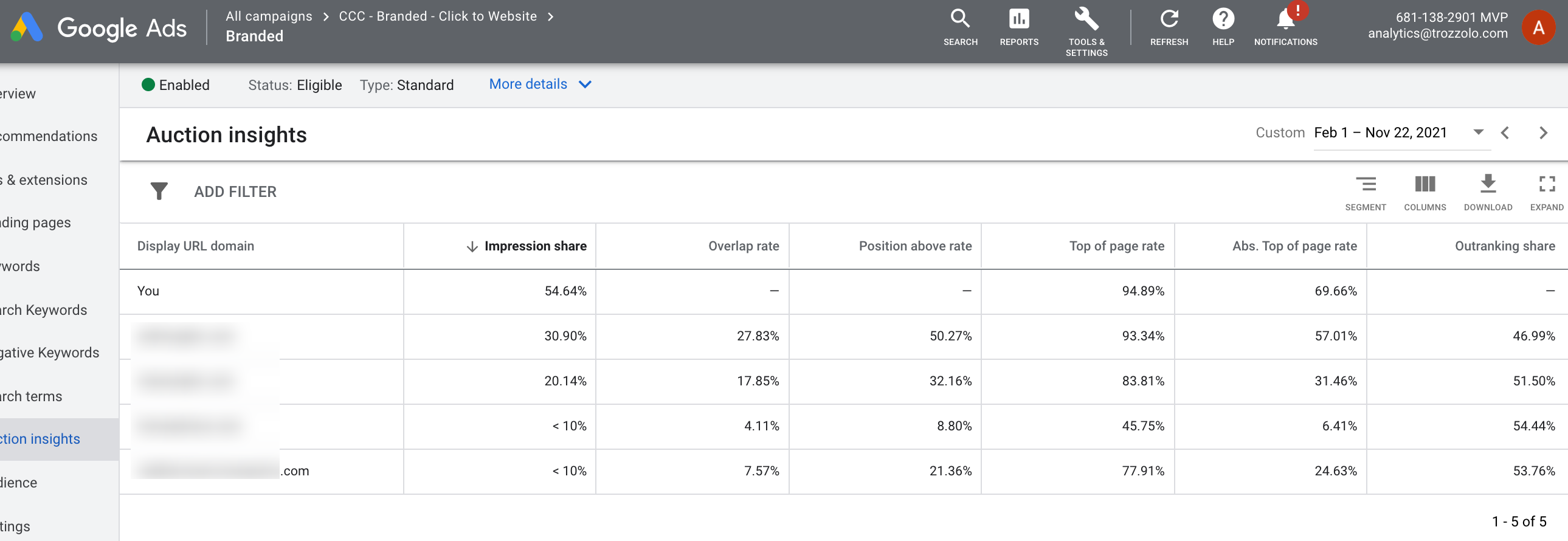Click the 50.27% position above rate cell
The height and width of the screenshot is (541, 1568).
coord(950,336)
